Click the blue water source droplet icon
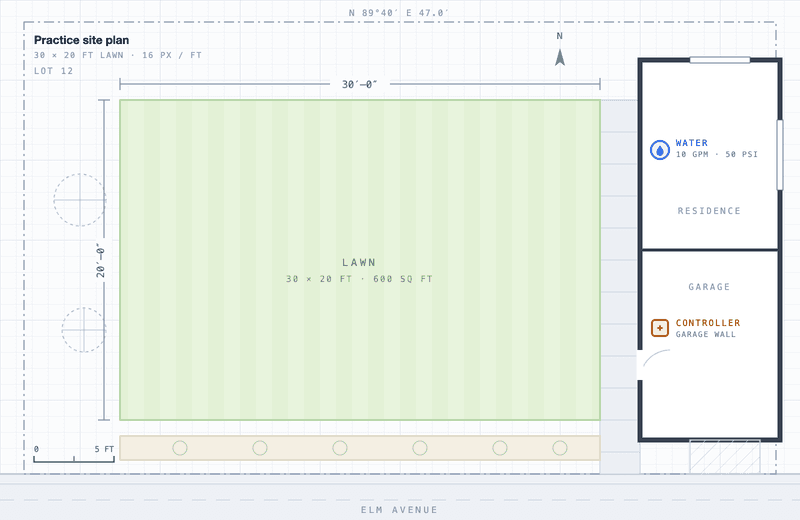Screen dimensions: 800x520 [660, 150]
